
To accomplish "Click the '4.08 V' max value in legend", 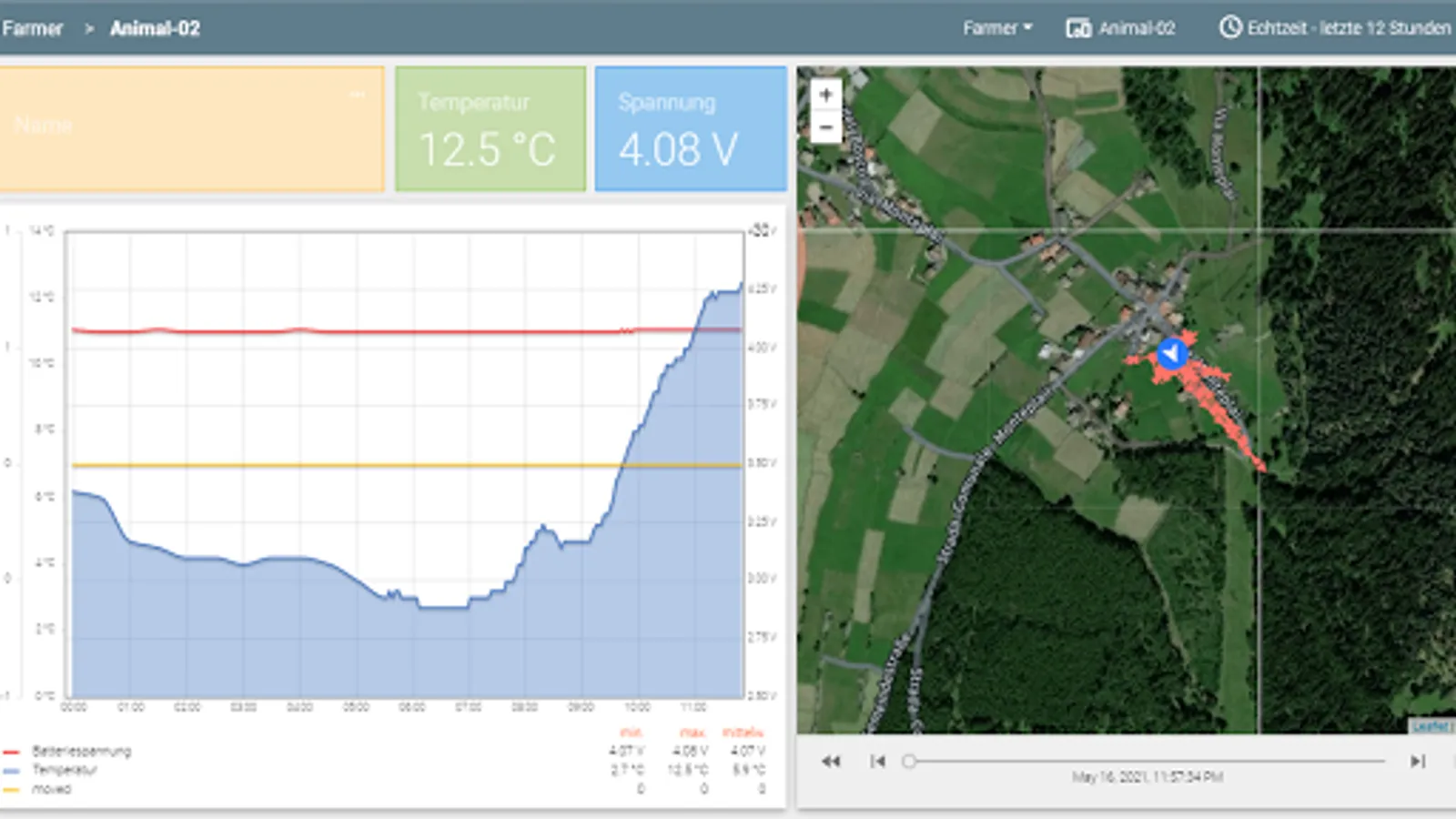I will click(690, 752).
